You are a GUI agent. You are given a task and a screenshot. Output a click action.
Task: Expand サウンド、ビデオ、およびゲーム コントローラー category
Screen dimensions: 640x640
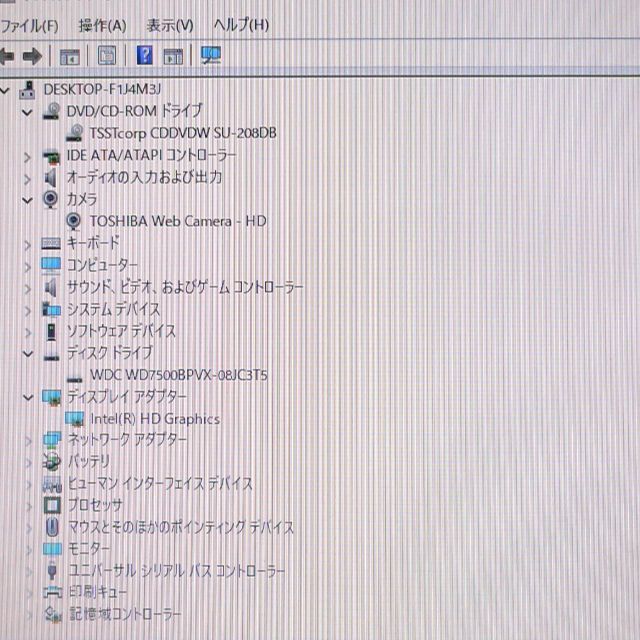click(x=27, y=289)
